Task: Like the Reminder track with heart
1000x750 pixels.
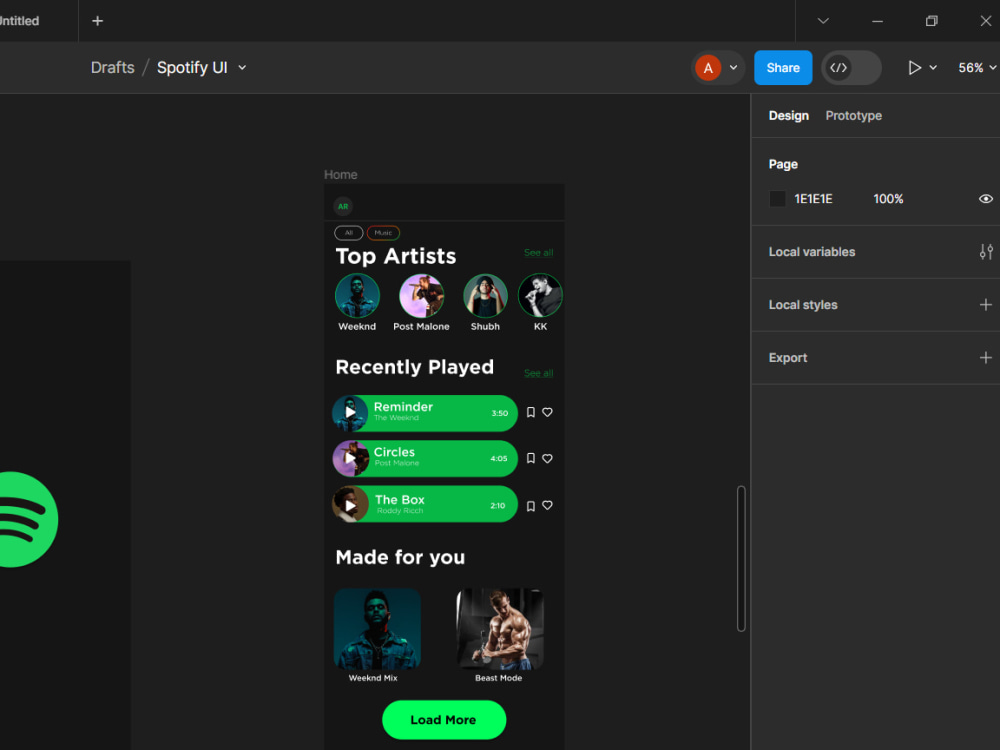Action: pos(547,412)
